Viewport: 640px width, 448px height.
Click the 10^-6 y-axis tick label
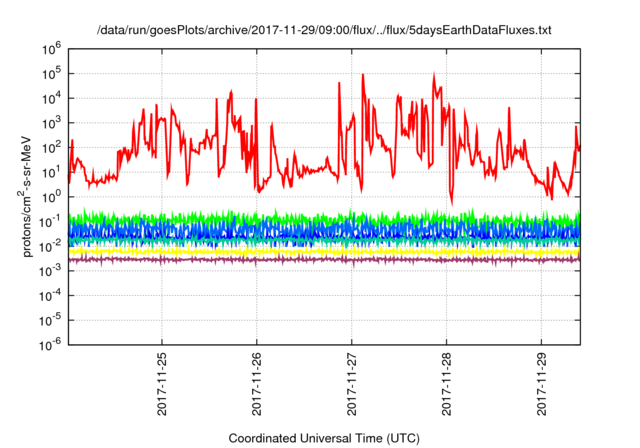49,345
